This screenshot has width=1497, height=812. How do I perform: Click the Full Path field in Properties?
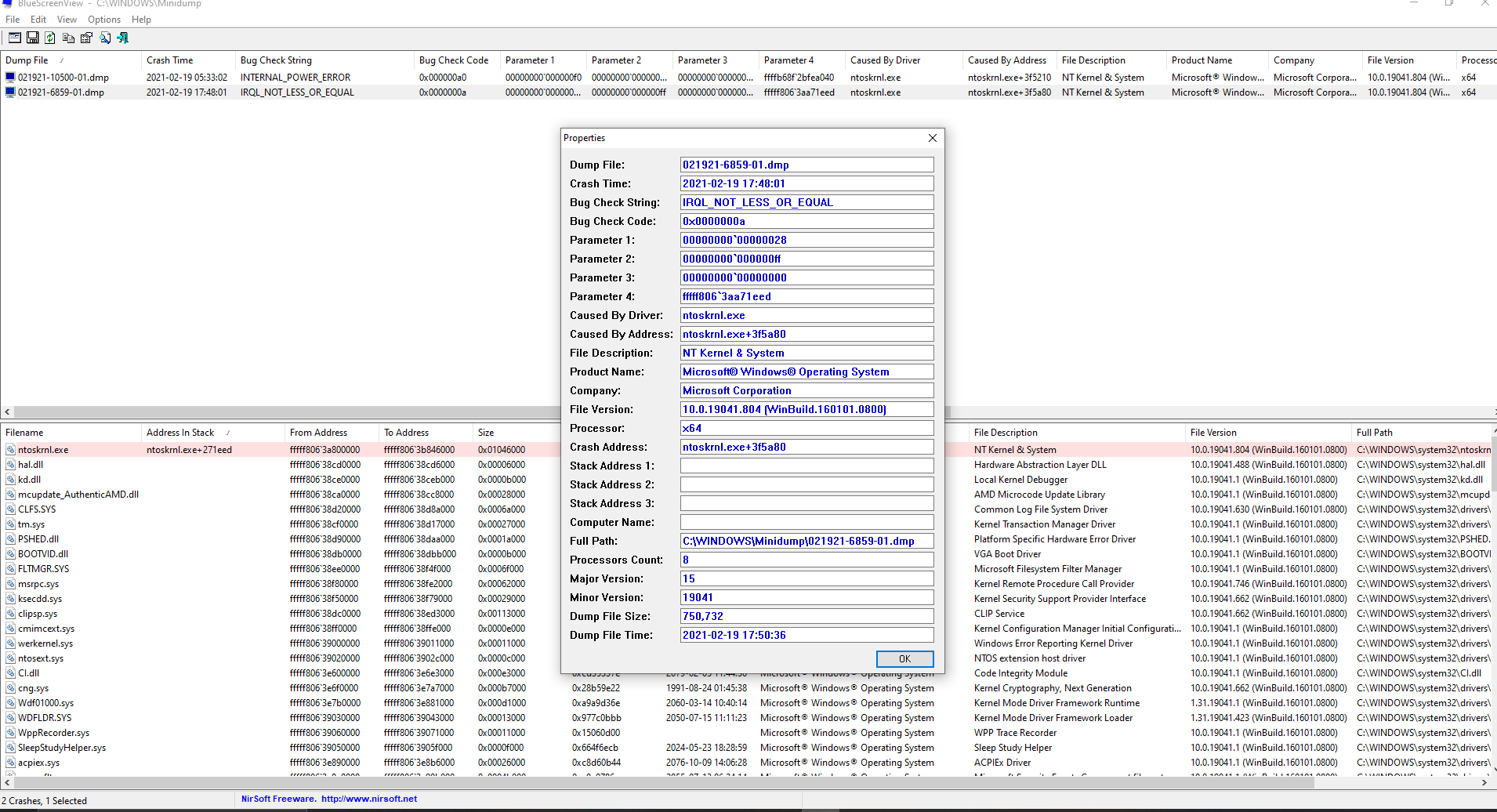[807, 541]
